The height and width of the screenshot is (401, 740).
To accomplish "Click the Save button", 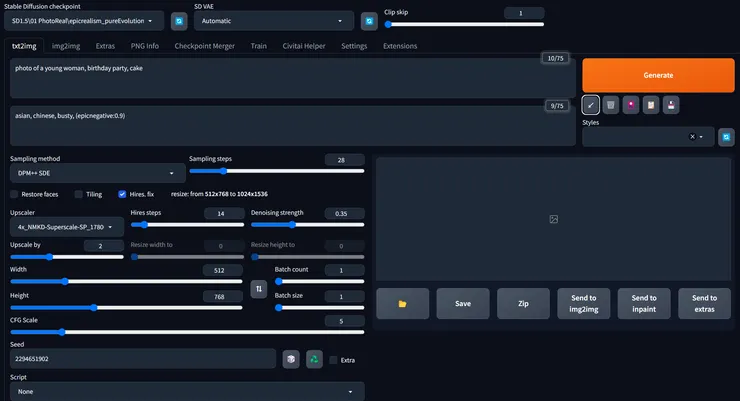I will 463,304.
